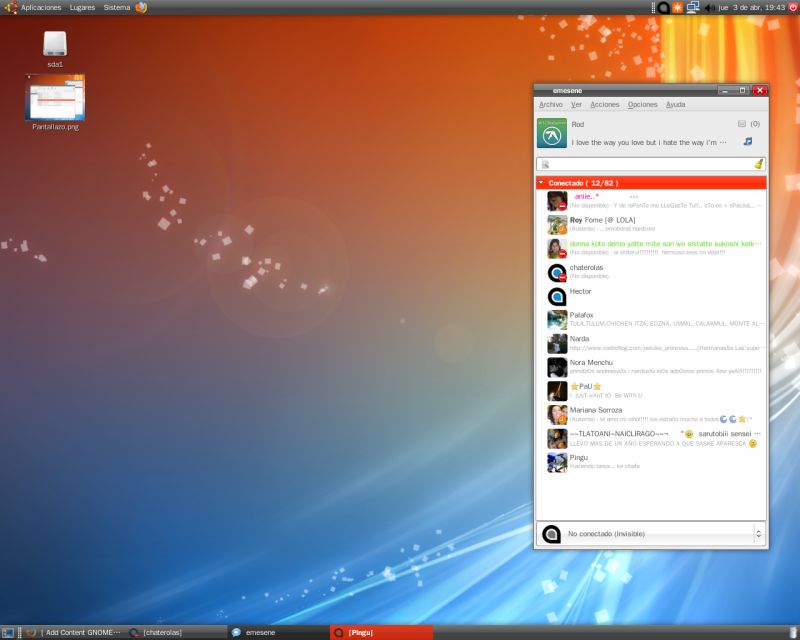Collapse the Conectado contact group
This screenshot has height=640, width=800.
[541, 183]
